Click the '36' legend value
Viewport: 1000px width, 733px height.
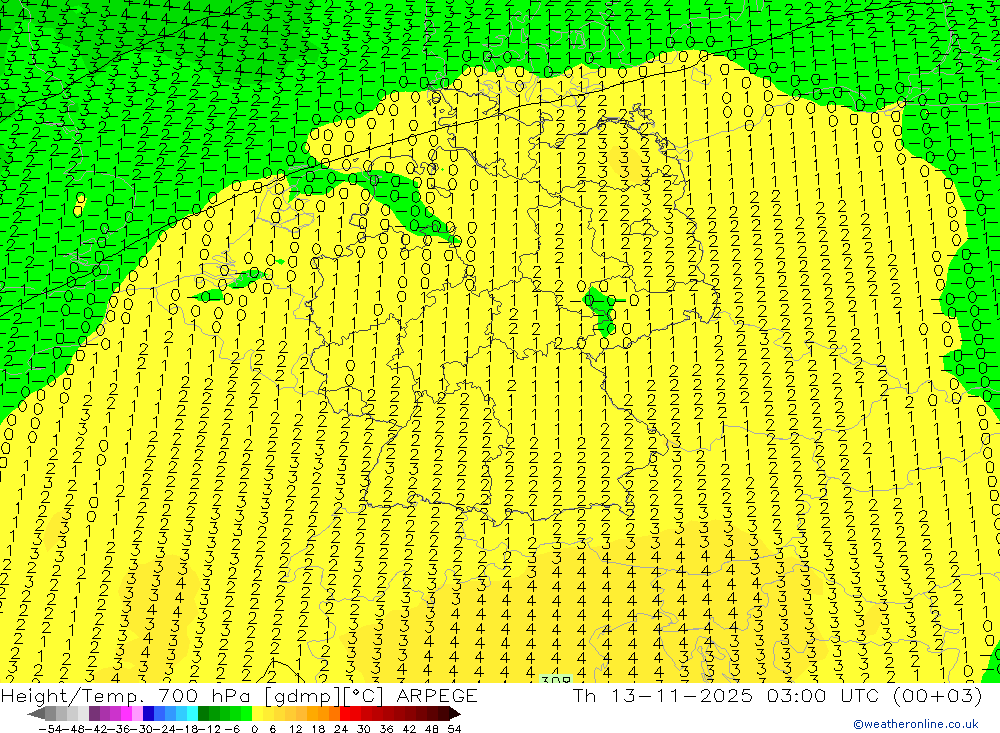click(x=386, y=729)
